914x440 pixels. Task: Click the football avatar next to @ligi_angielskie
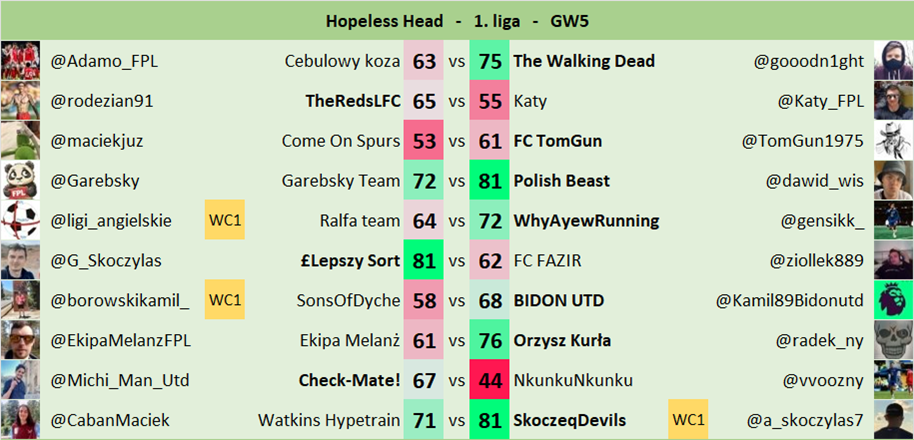(20, 221)
